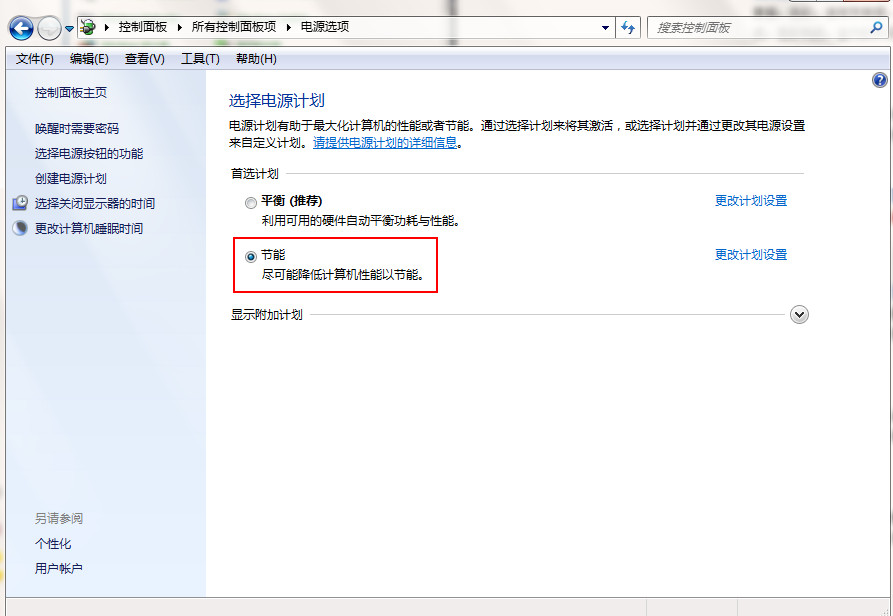This screenshot has height=616, width=893.
Task: Expand 显示附加计划 with the chevron button
Action: pos(798,315)
